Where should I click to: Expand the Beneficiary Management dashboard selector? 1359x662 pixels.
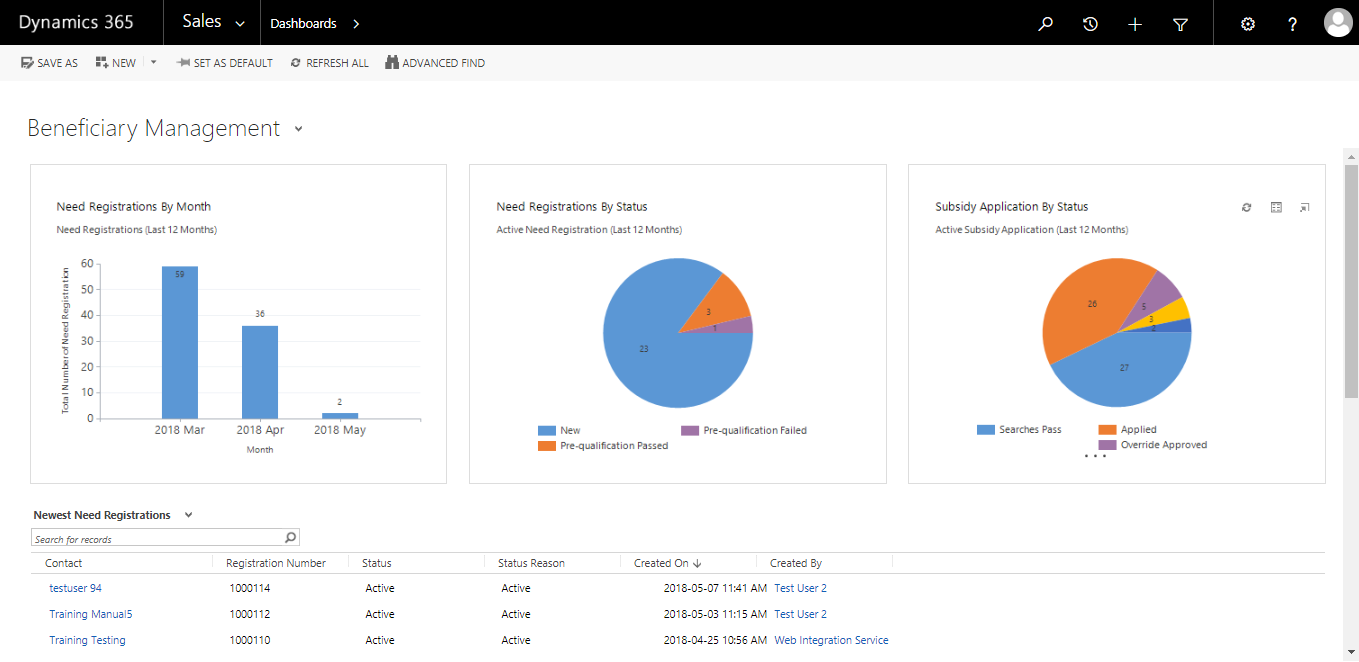click(x=298, y=129)
